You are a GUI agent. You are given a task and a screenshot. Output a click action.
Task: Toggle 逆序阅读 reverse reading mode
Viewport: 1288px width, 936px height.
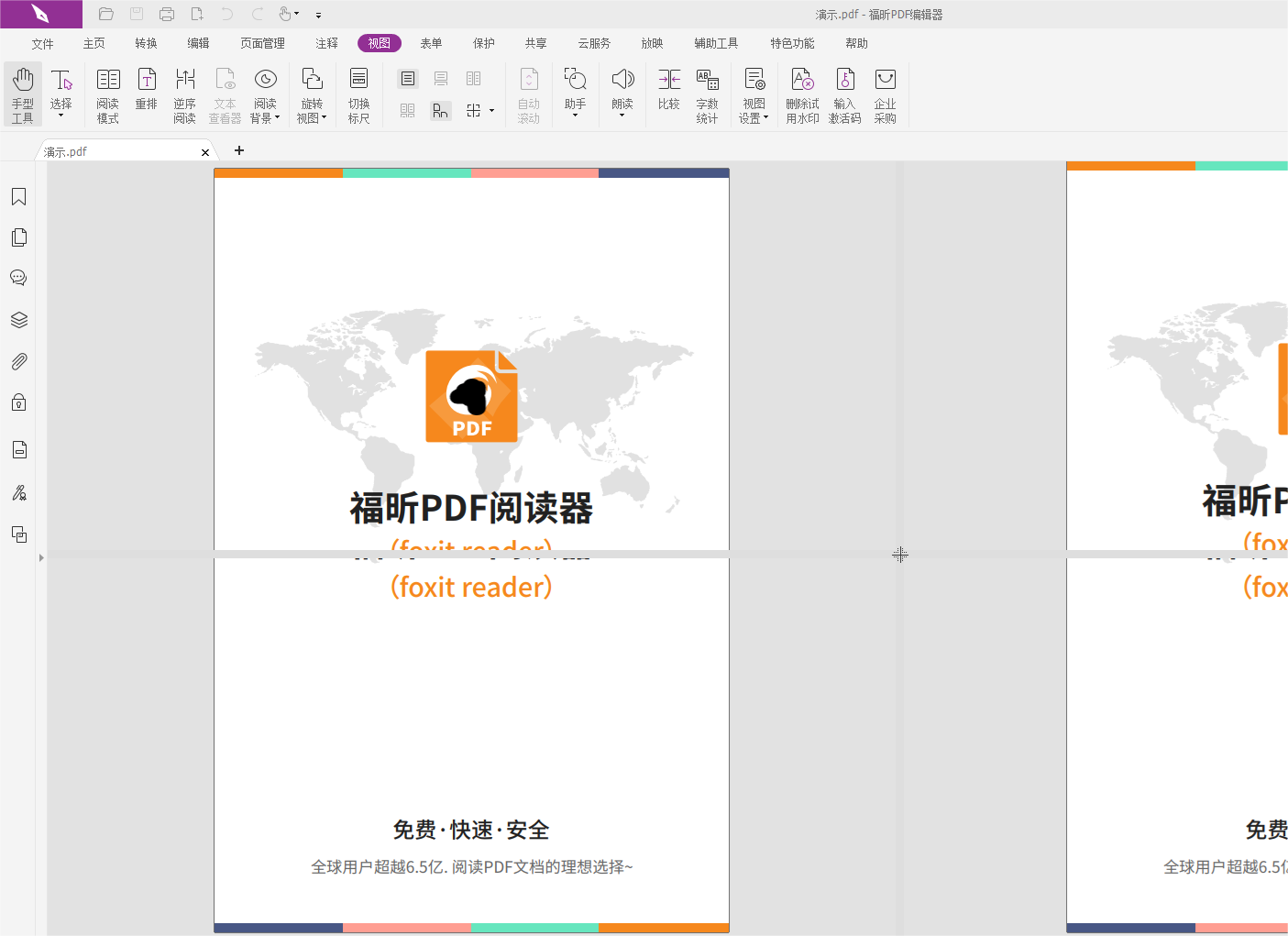click(x=184, y=93)
